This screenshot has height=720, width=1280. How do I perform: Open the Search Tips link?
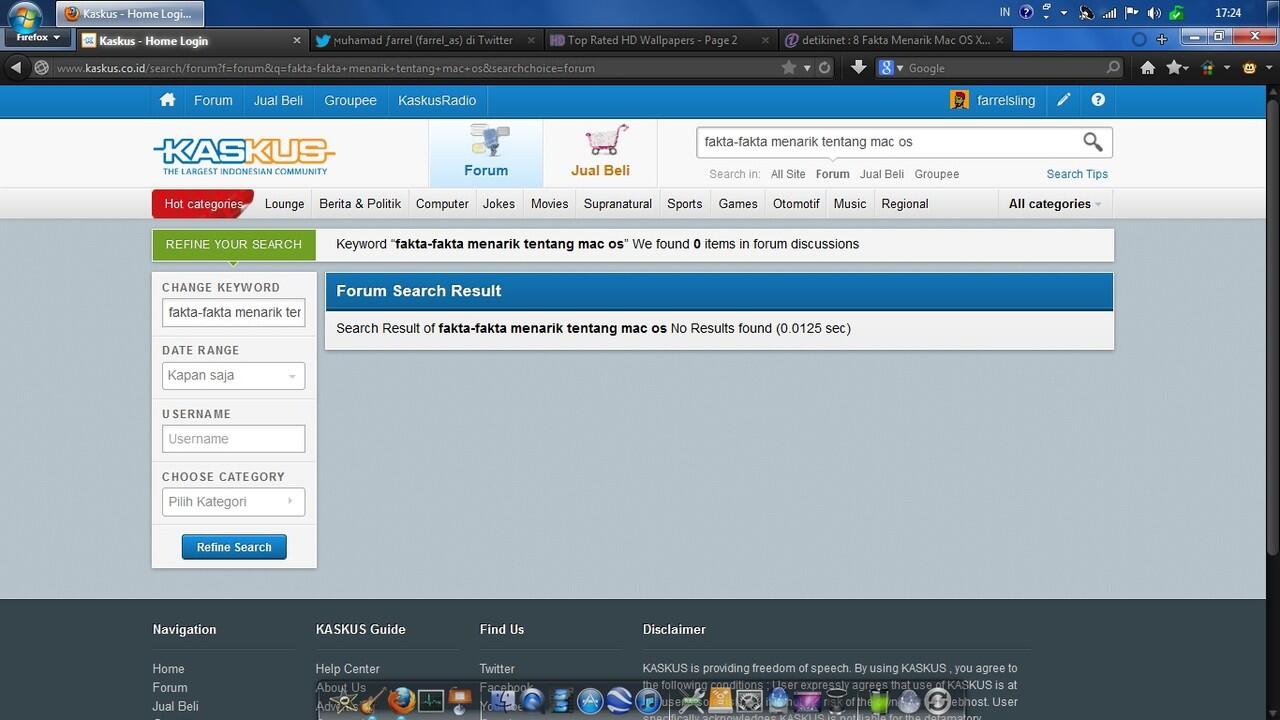pyautogui.click(x=1077, y=174)
